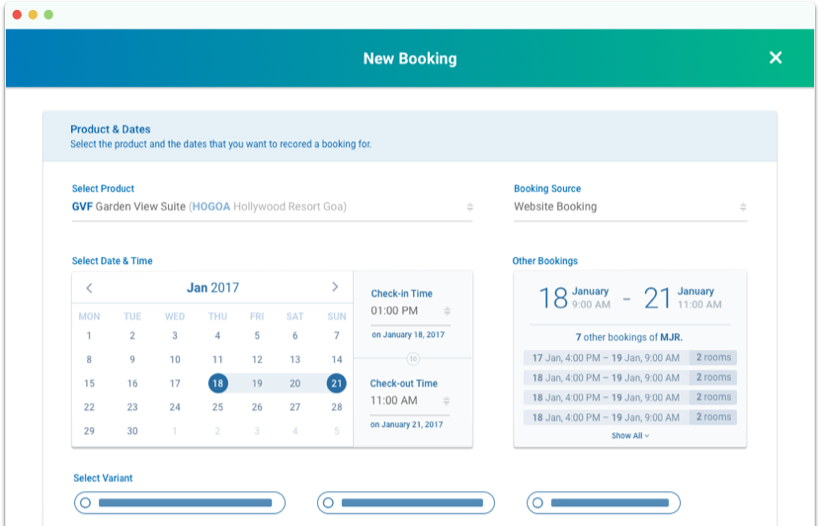
Task: Select January 18 in the calendar
Action: (x=218, y=383)
